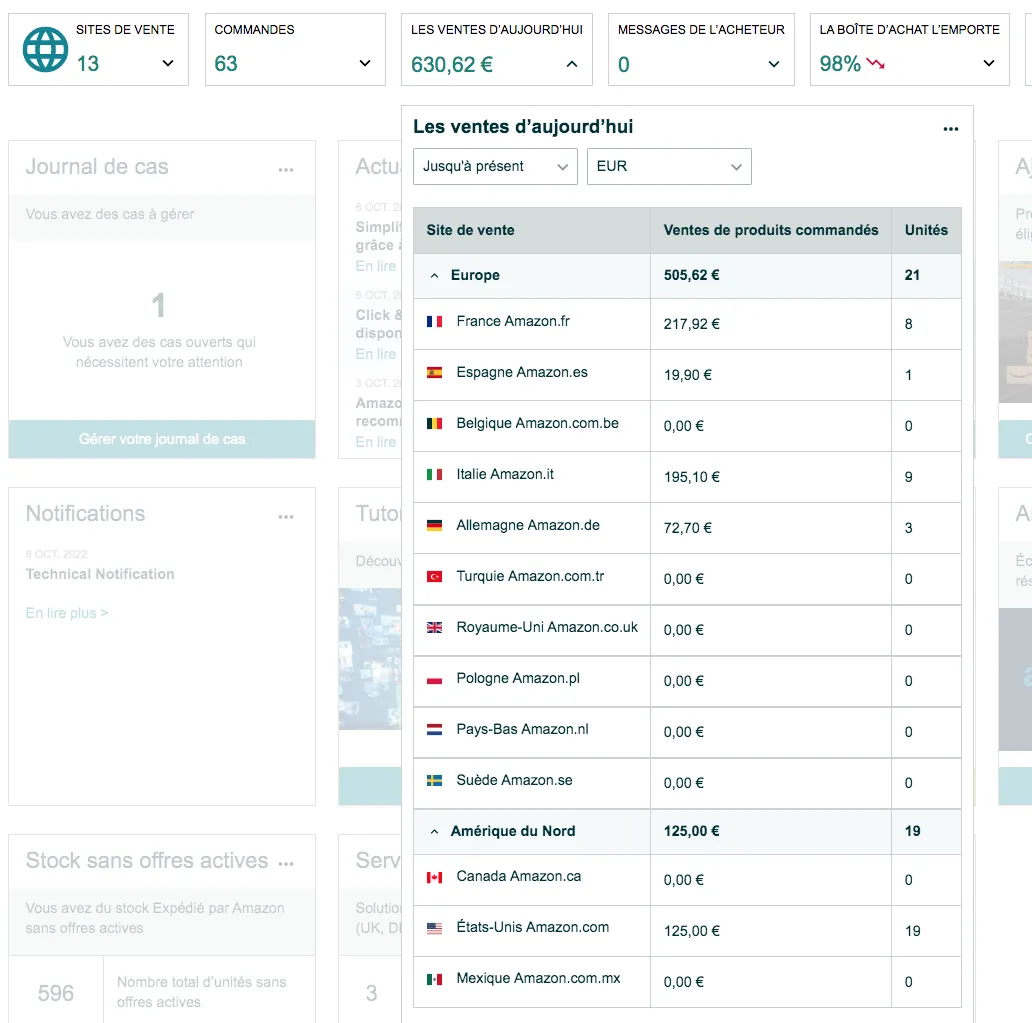Select Turquie Amazon.com.tr marketplace name
The height and width of the screenshot is (1023, 1032).
(x=530, y=576)
